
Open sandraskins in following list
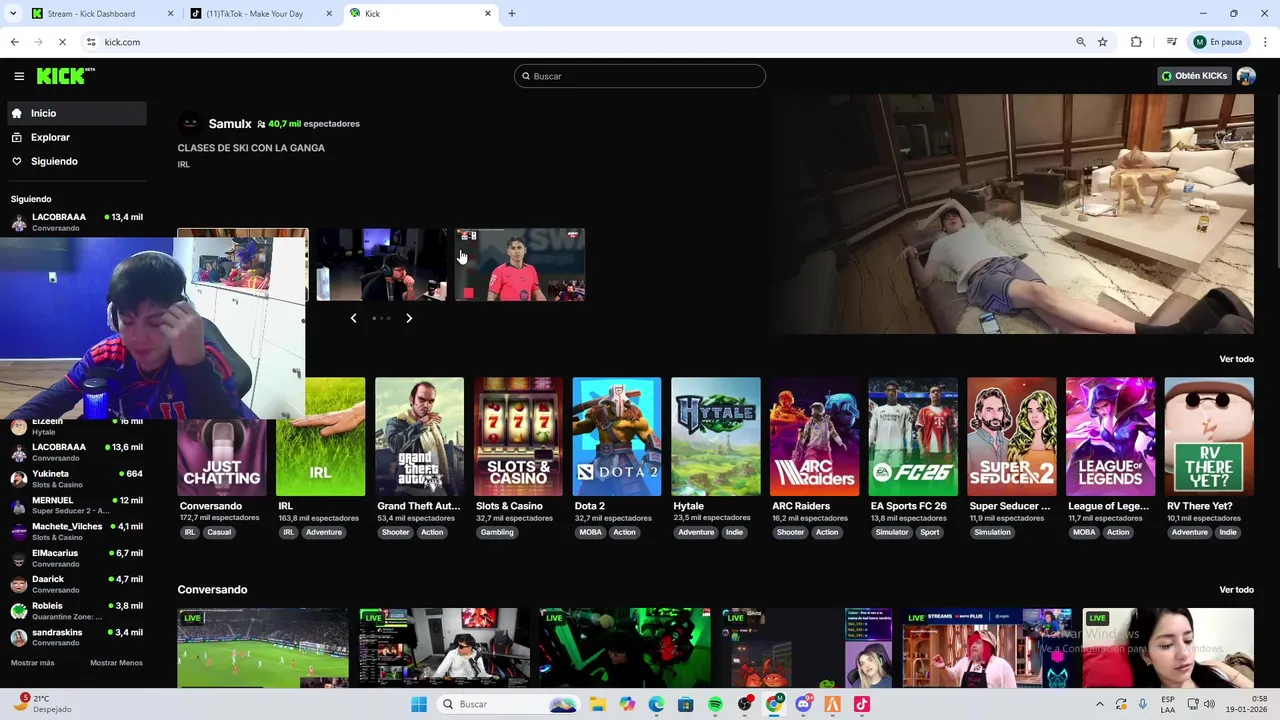pos(76,637)
